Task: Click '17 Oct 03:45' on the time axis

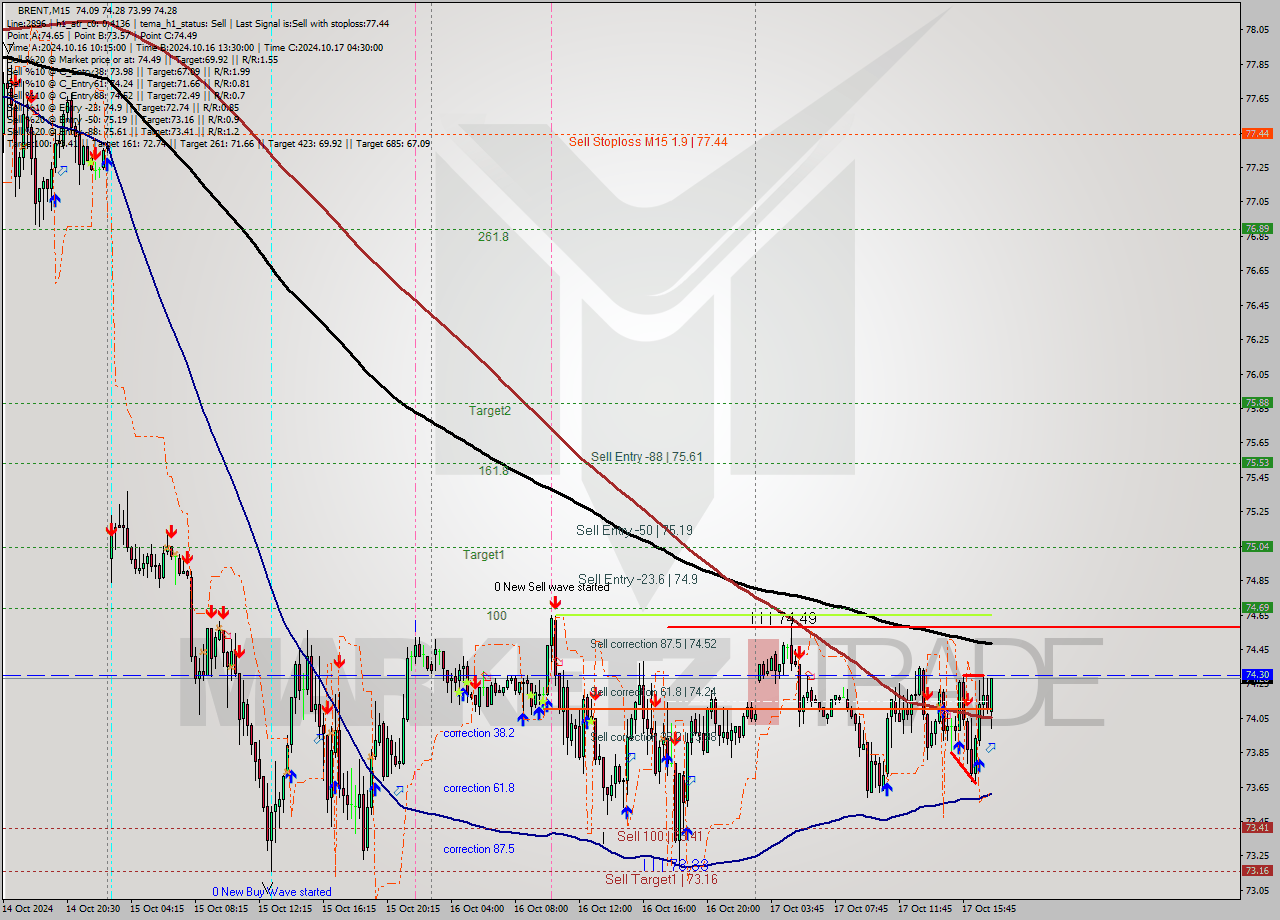Action: [797, 909]
